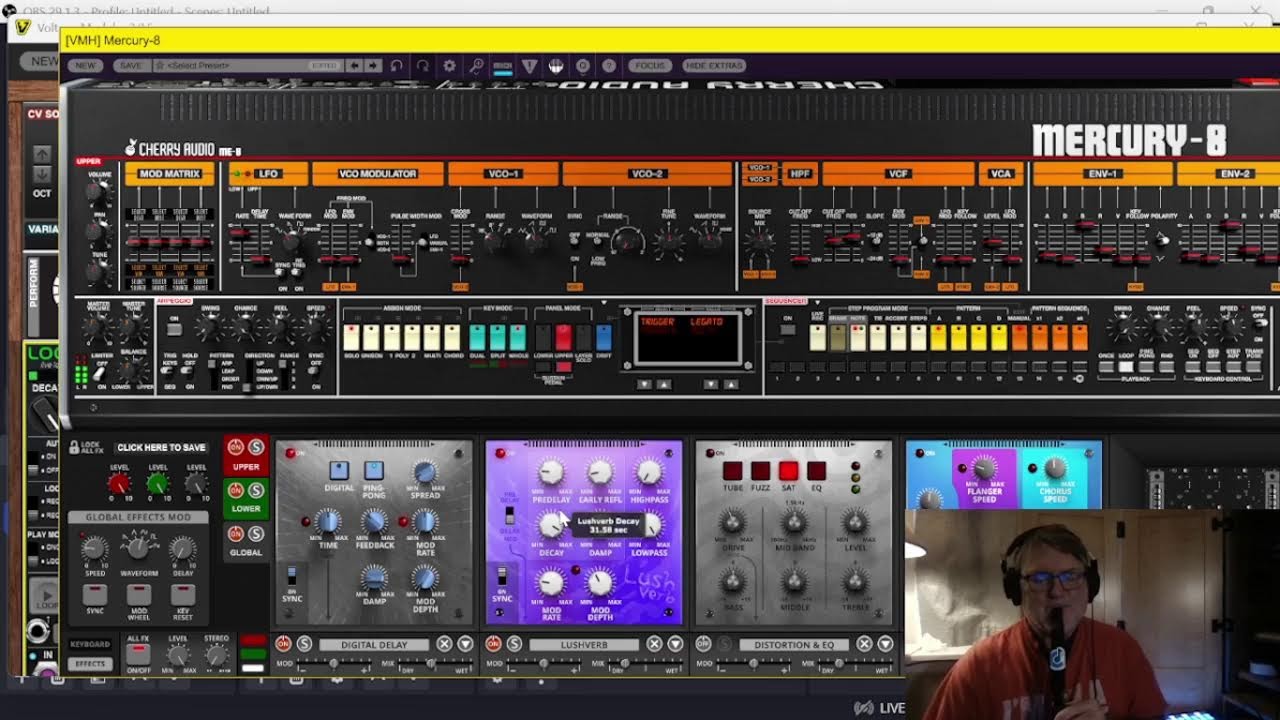Open the Select Preset dropdown

tap(246, 66)
